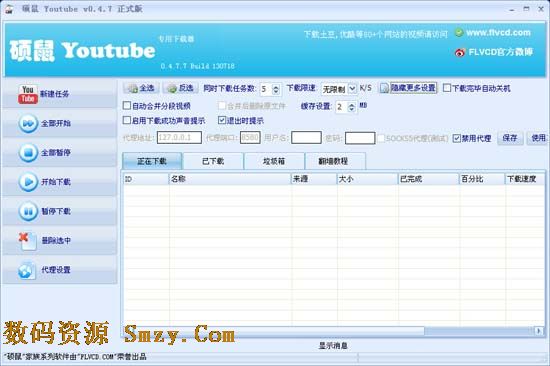Viewport: 550px width, 366px height.
Task: Sort by download speed (下载速度) column header
Action: tap(525, 179)
